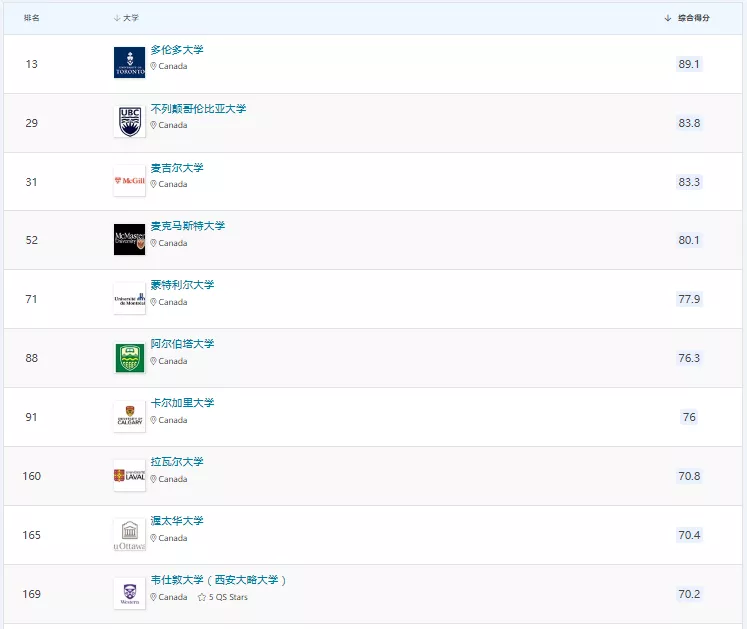Click the 5 QS Stars label

tap(228, 597)
